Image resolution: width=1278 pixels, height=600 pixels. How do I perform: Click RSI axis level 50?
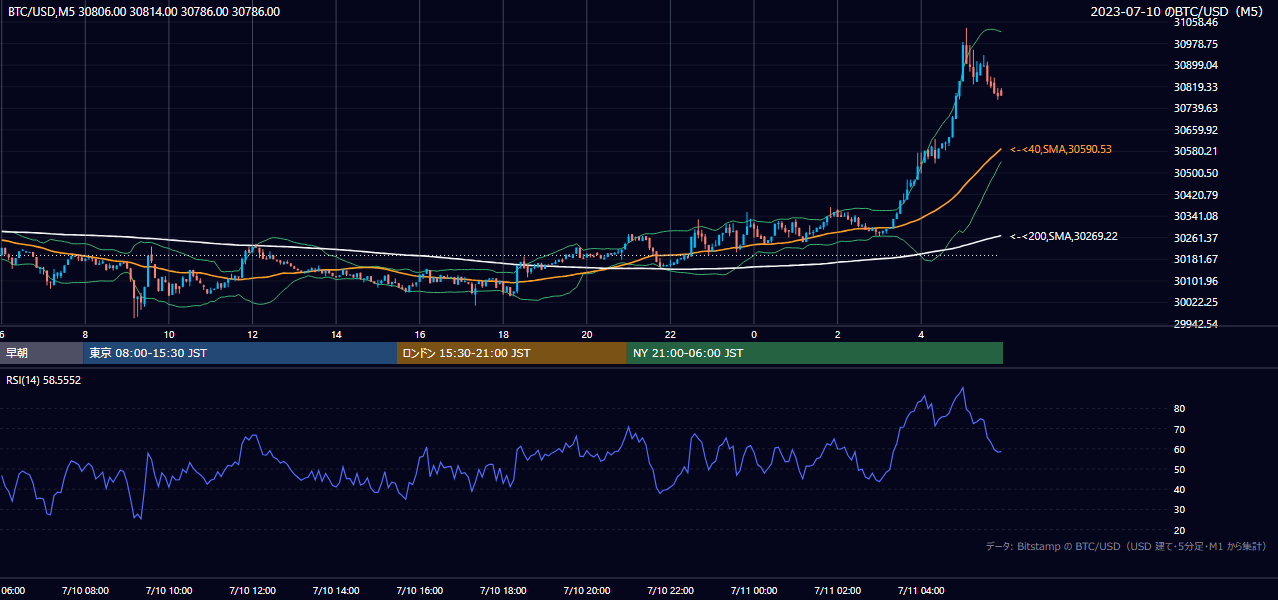1180,469
